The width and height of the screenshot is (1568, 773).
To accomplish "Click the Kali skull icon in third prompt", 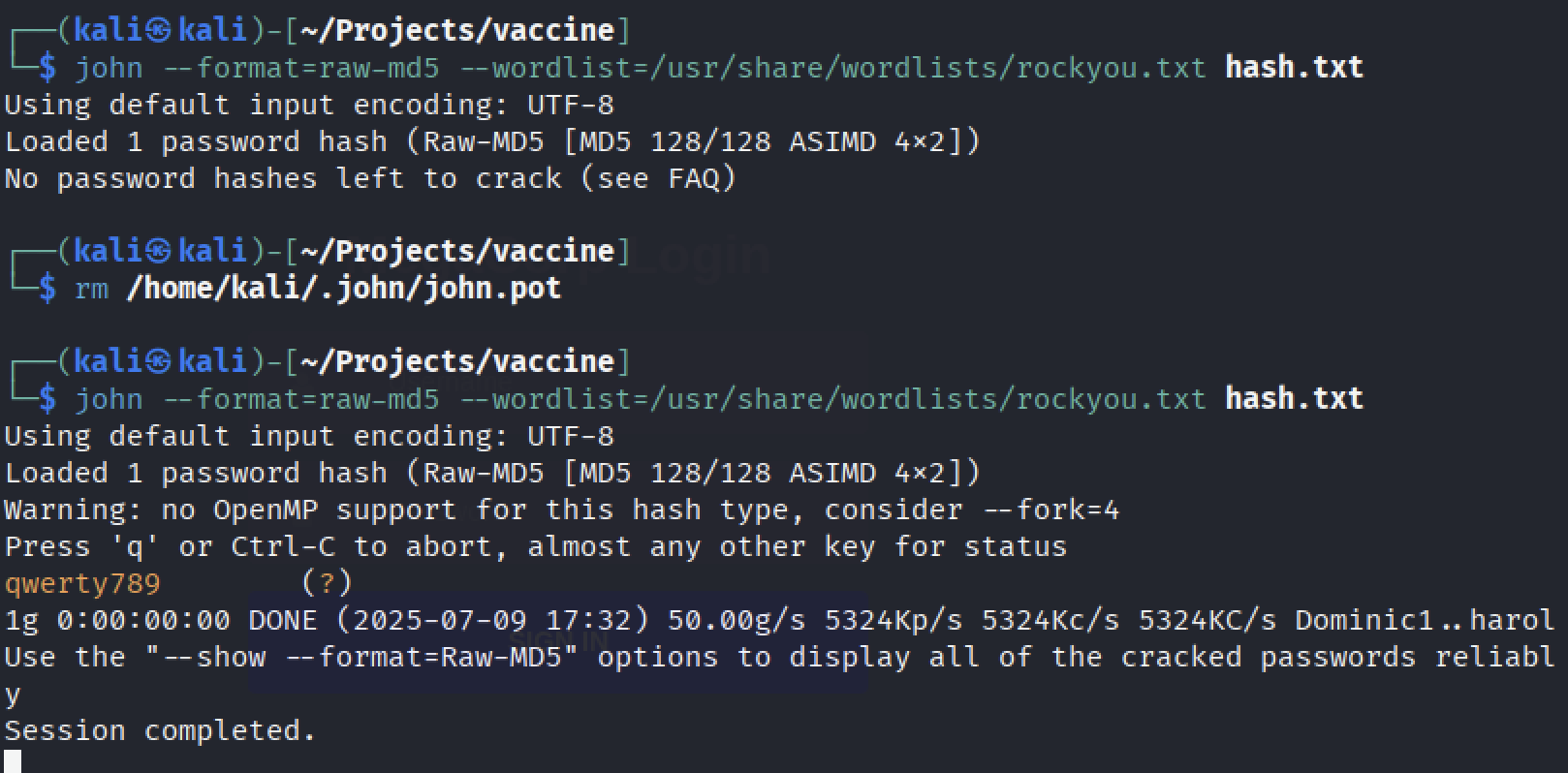I will 159,362.
